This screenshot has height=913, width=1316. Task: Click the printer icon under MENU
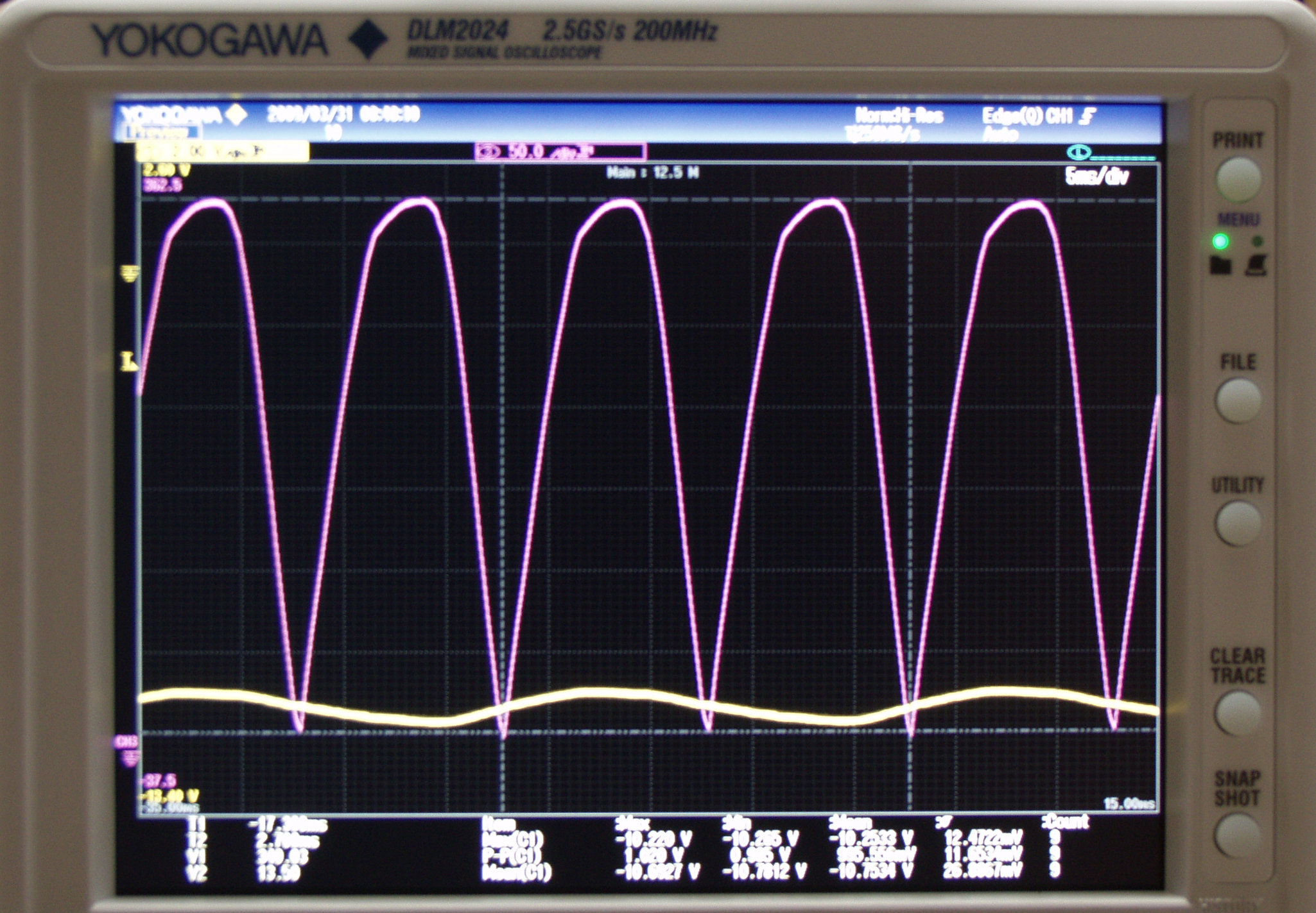point(1256,265)
